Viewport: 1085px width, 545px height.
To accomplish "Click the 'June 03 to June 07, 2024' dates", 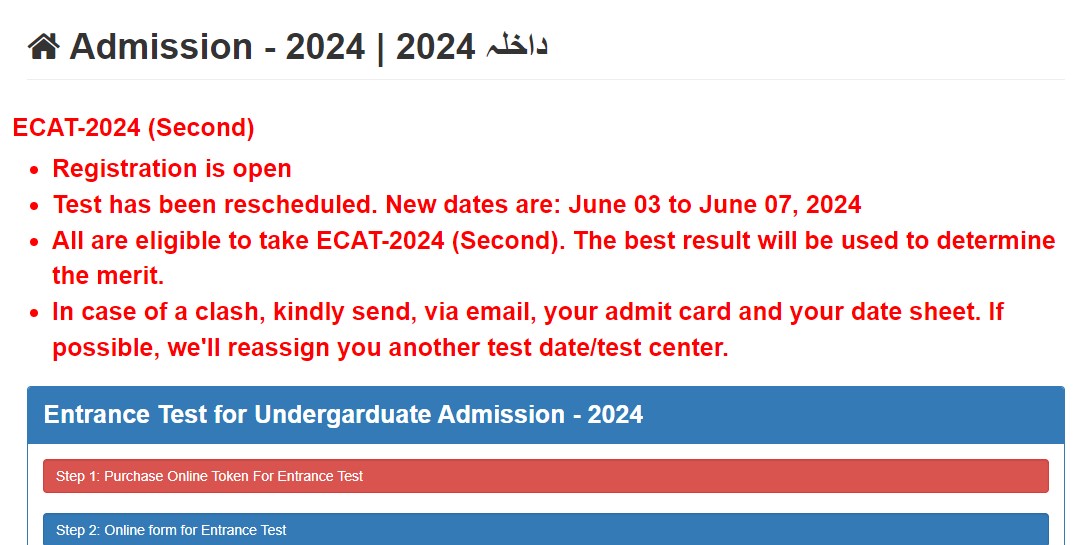I will tap(715, 205).
